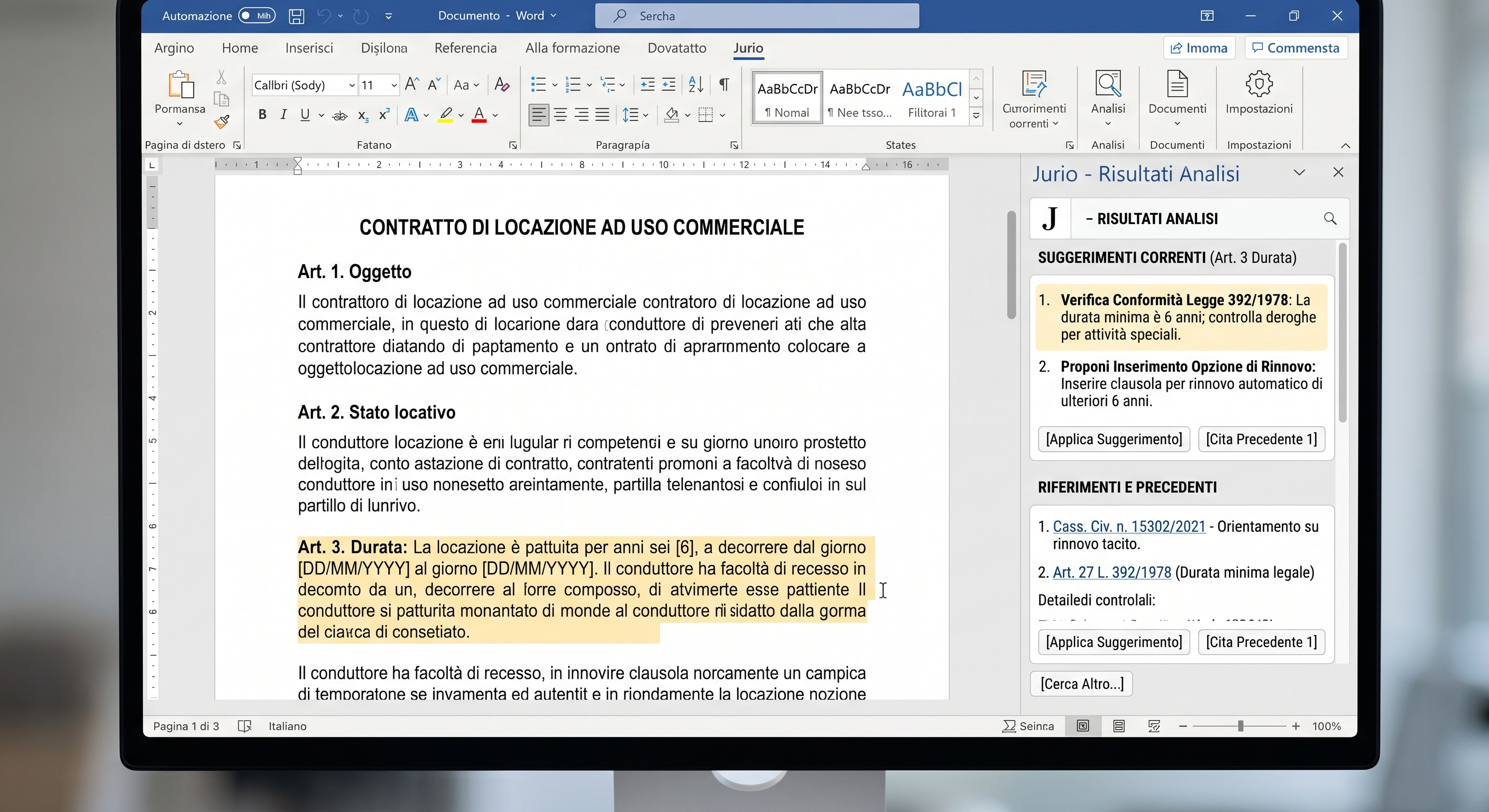The width and height of the screenshot is (1489, 812).
Task: Open the ribbon display options icon
Action: coord(1207,16)
